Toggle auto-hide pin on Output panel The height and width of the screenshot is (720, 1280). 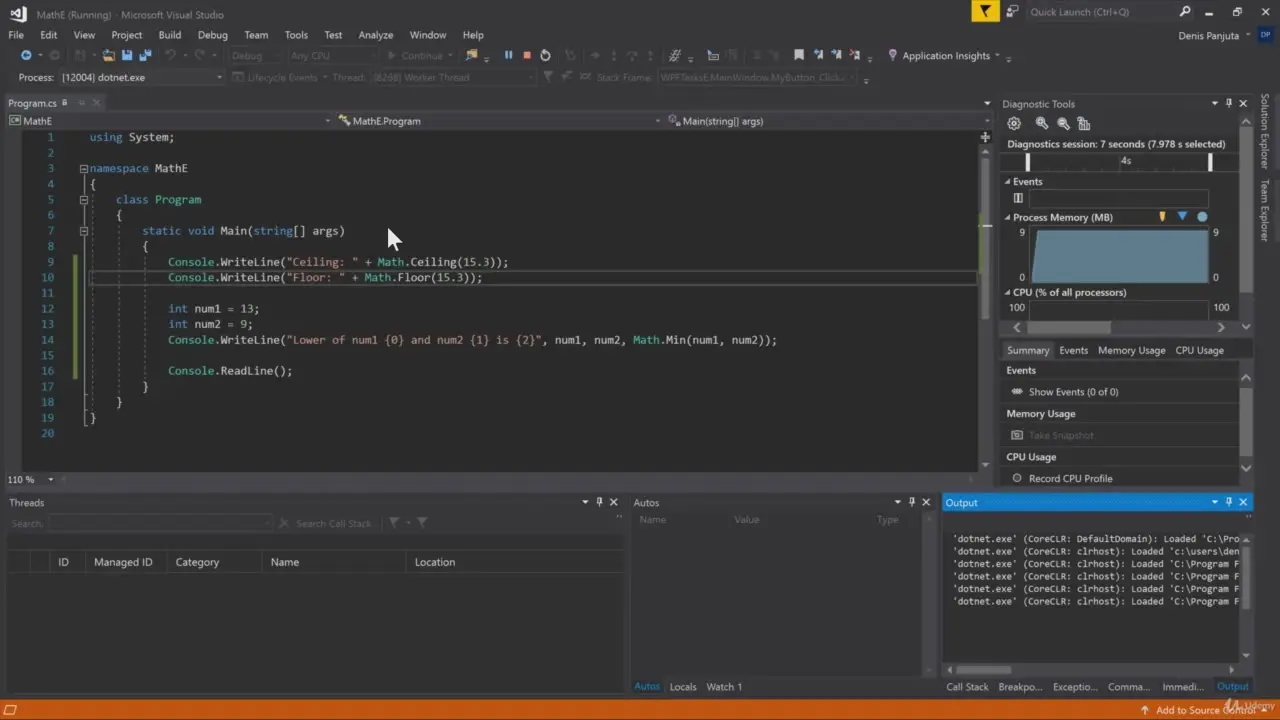point(1229,502)
